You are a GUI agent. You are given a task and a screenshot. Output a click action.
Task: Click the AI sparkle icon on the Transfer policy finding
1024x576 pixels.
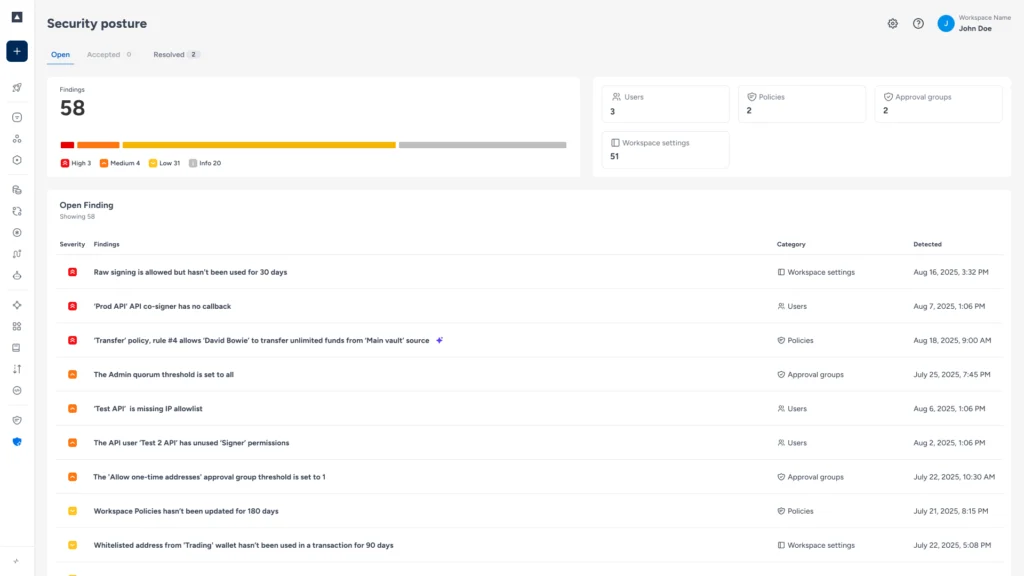coord(440,340)
